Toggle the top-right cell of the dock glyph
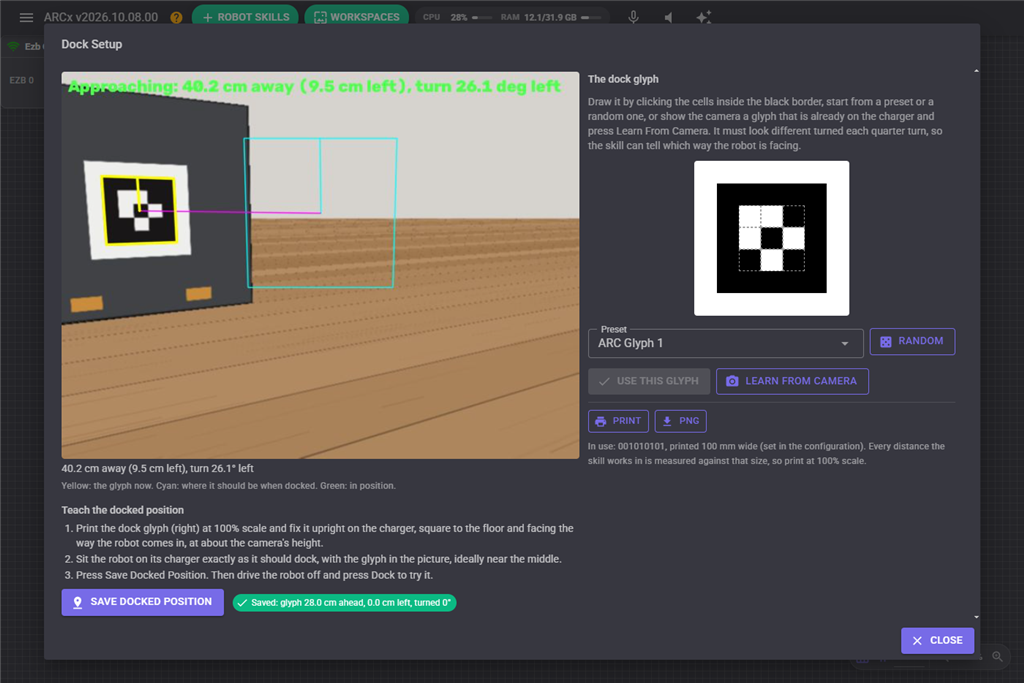This screenshot has width=1024, height=683. point(793,216)
